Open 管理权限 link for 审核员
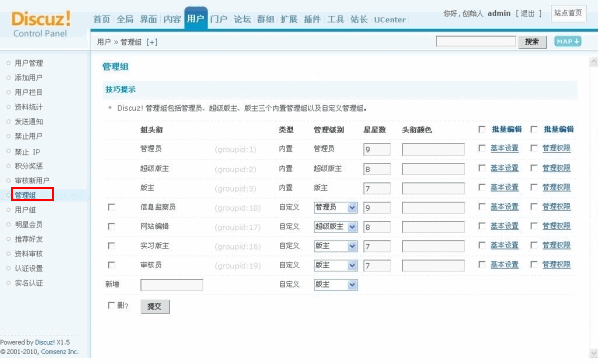 tap(556, 264)
